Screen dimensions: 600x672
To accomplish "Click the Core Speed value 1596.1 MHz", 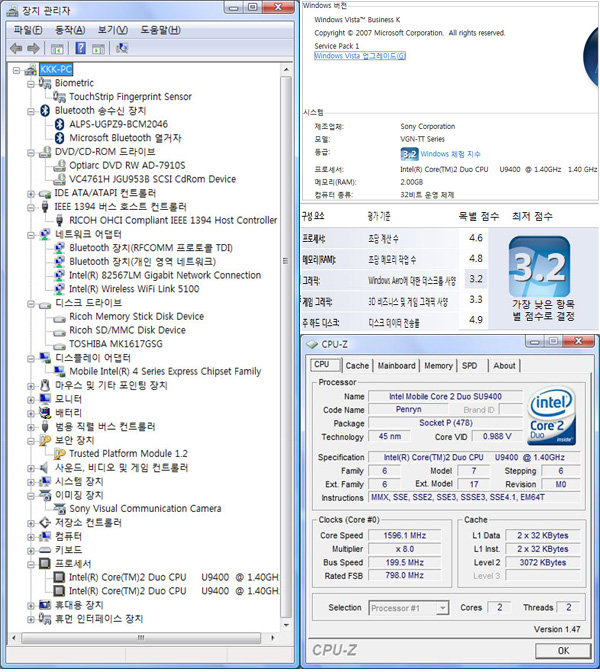I will [x=405, y=536].
